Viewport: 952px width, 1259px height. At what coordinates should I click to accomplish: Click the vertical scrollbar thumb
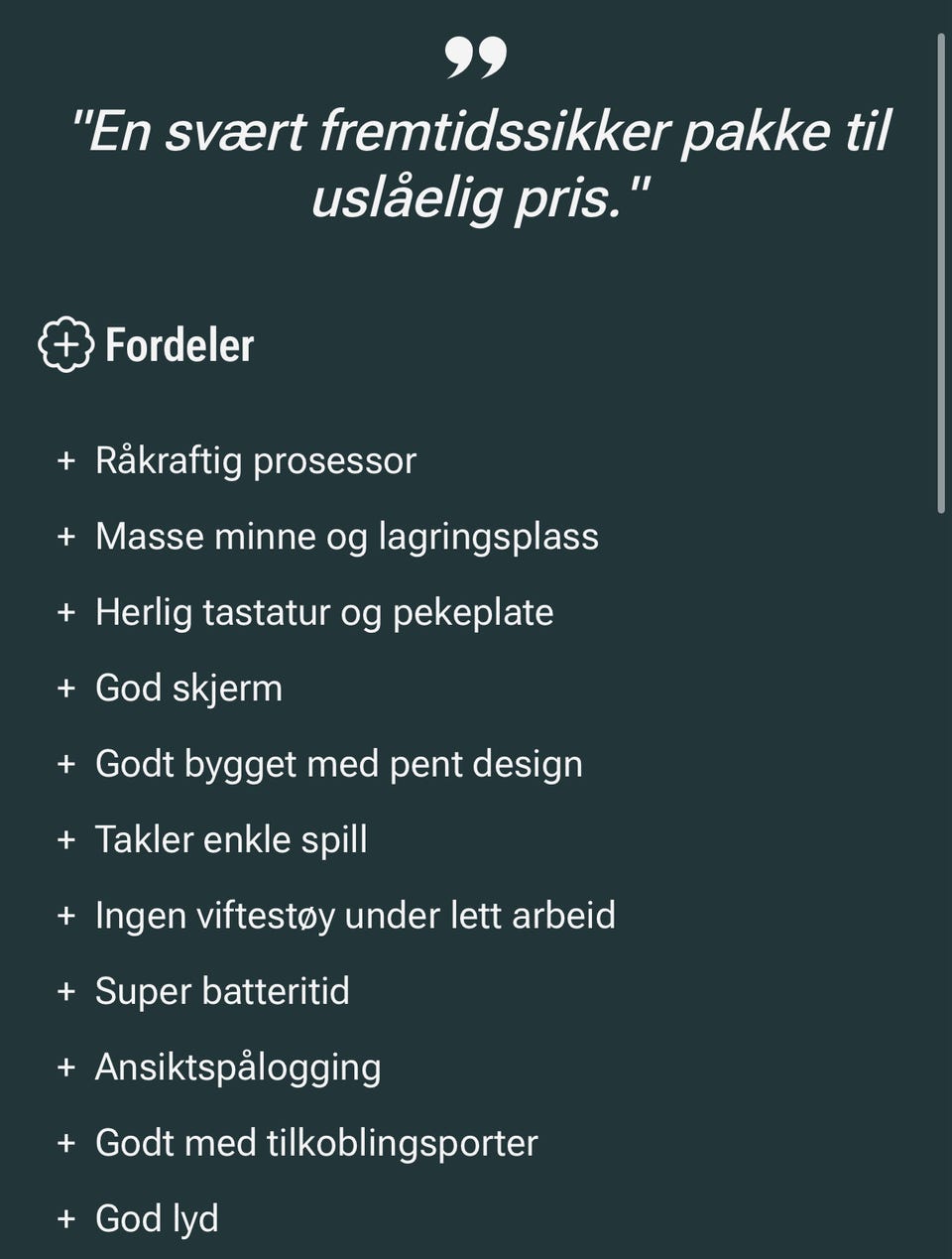941,273
